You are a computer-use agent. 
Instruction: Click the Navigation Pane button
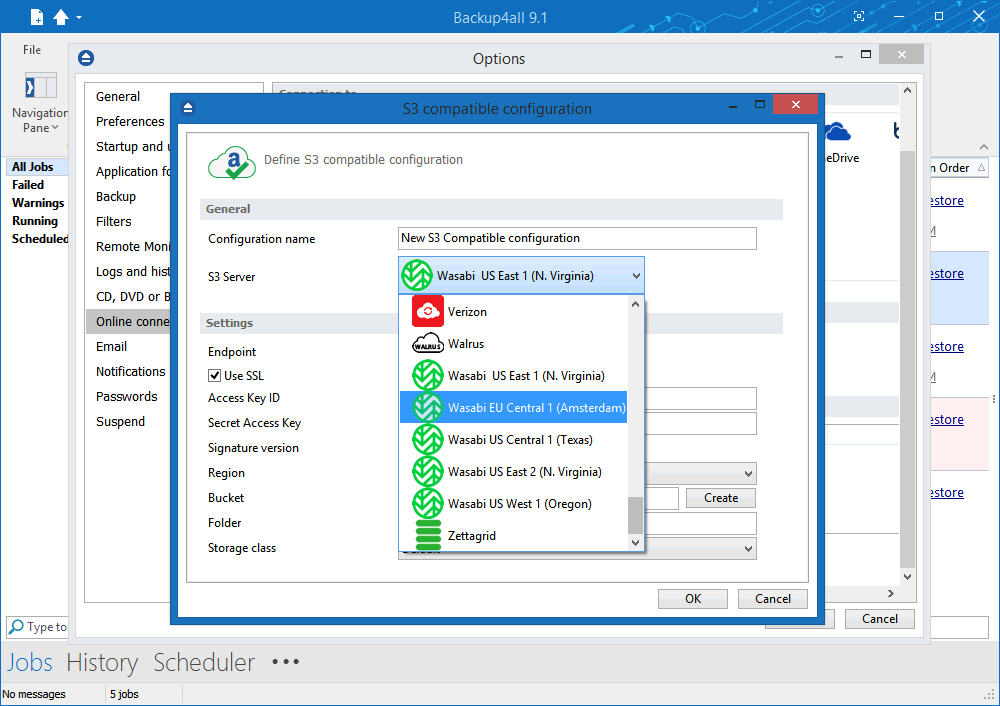coord(40,103)
